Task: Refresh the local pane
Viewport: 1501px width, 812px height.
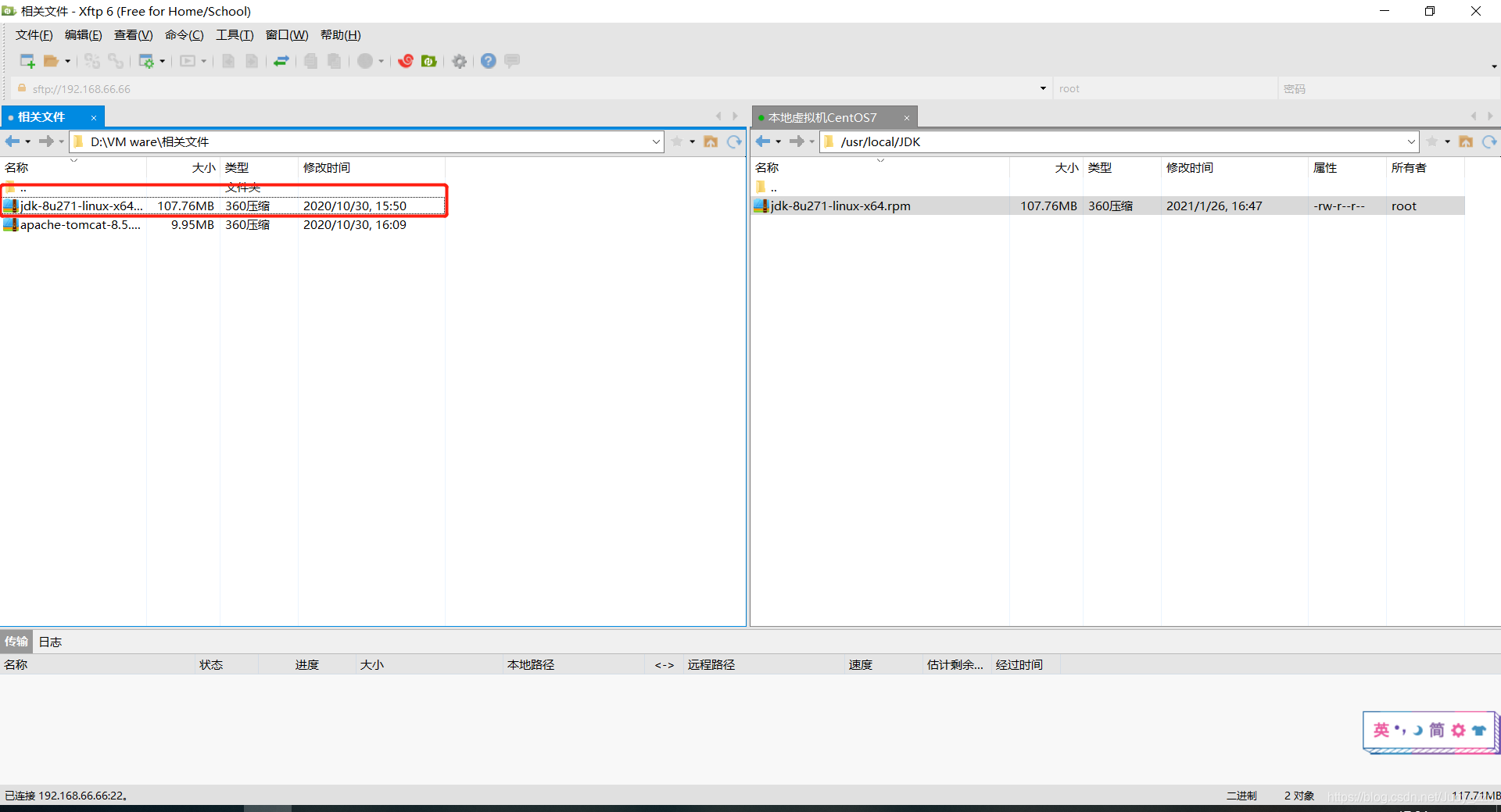Action: (x=734, y=141)
